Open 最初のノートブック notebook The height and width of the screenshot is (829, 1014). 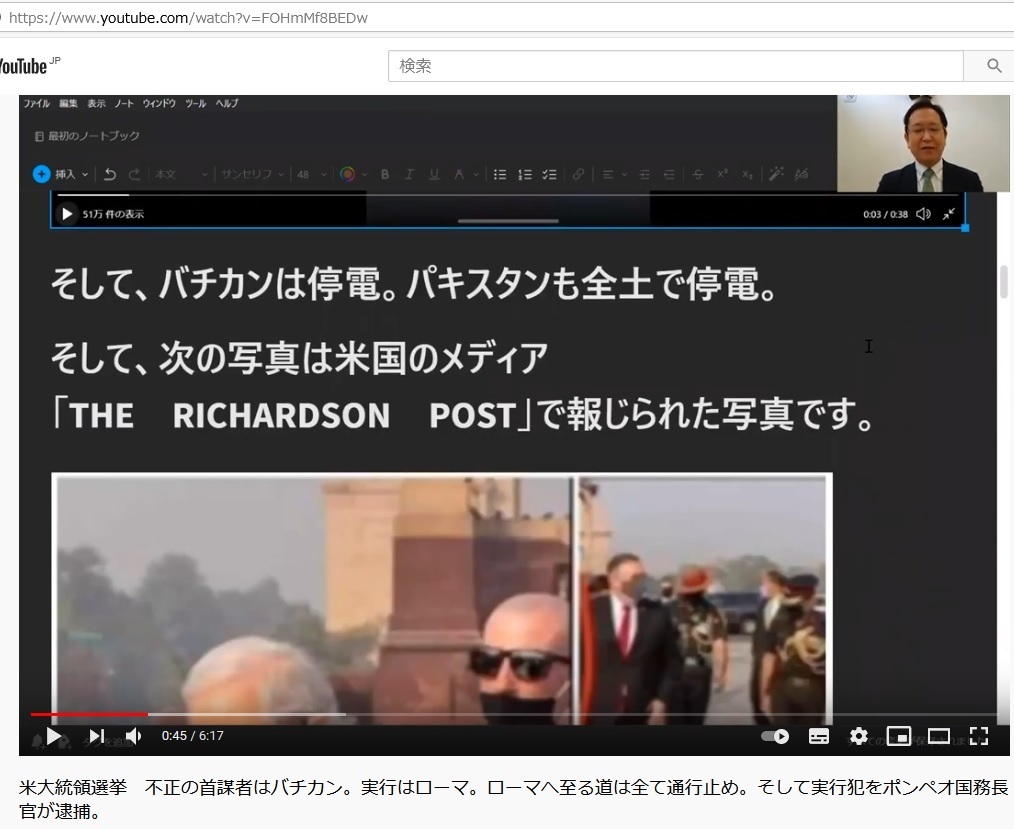click(87, 136)
